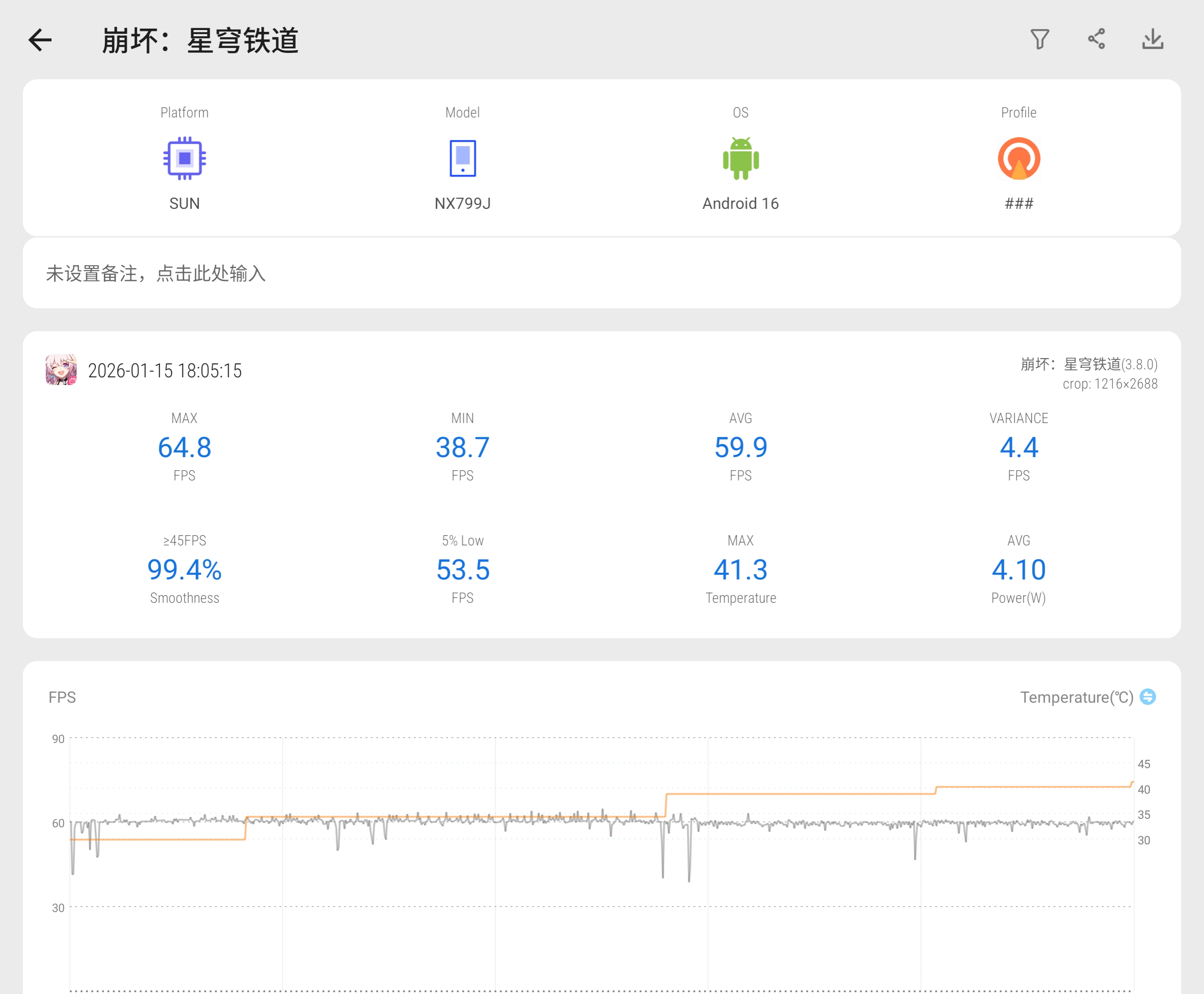The image size is (1204, 994).
Task: Click the MAX 64.8 FPS value
Action: (x=184, y=447)
